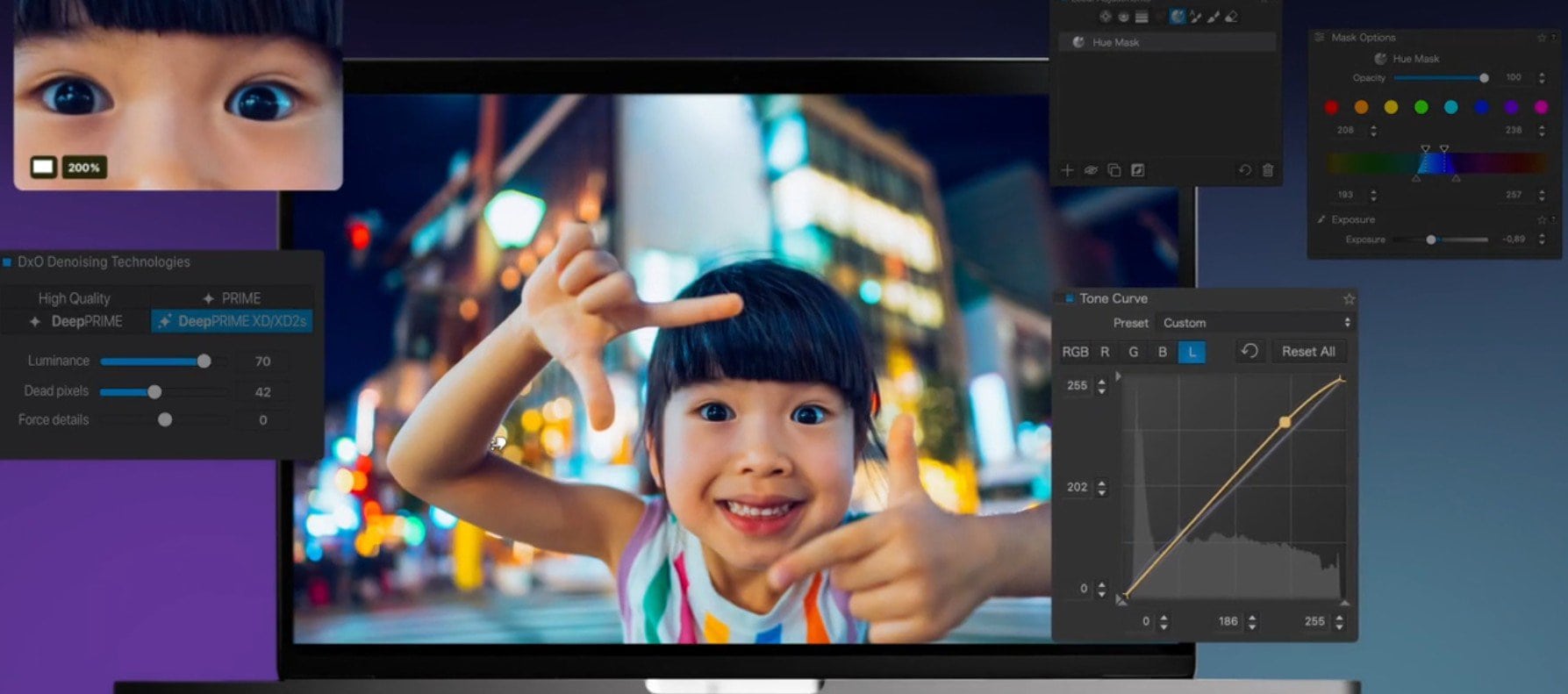Toggle mask visibility with the eye icon
The height and width of the screenshot is (694, 1568).
(x=1091, y=170)
